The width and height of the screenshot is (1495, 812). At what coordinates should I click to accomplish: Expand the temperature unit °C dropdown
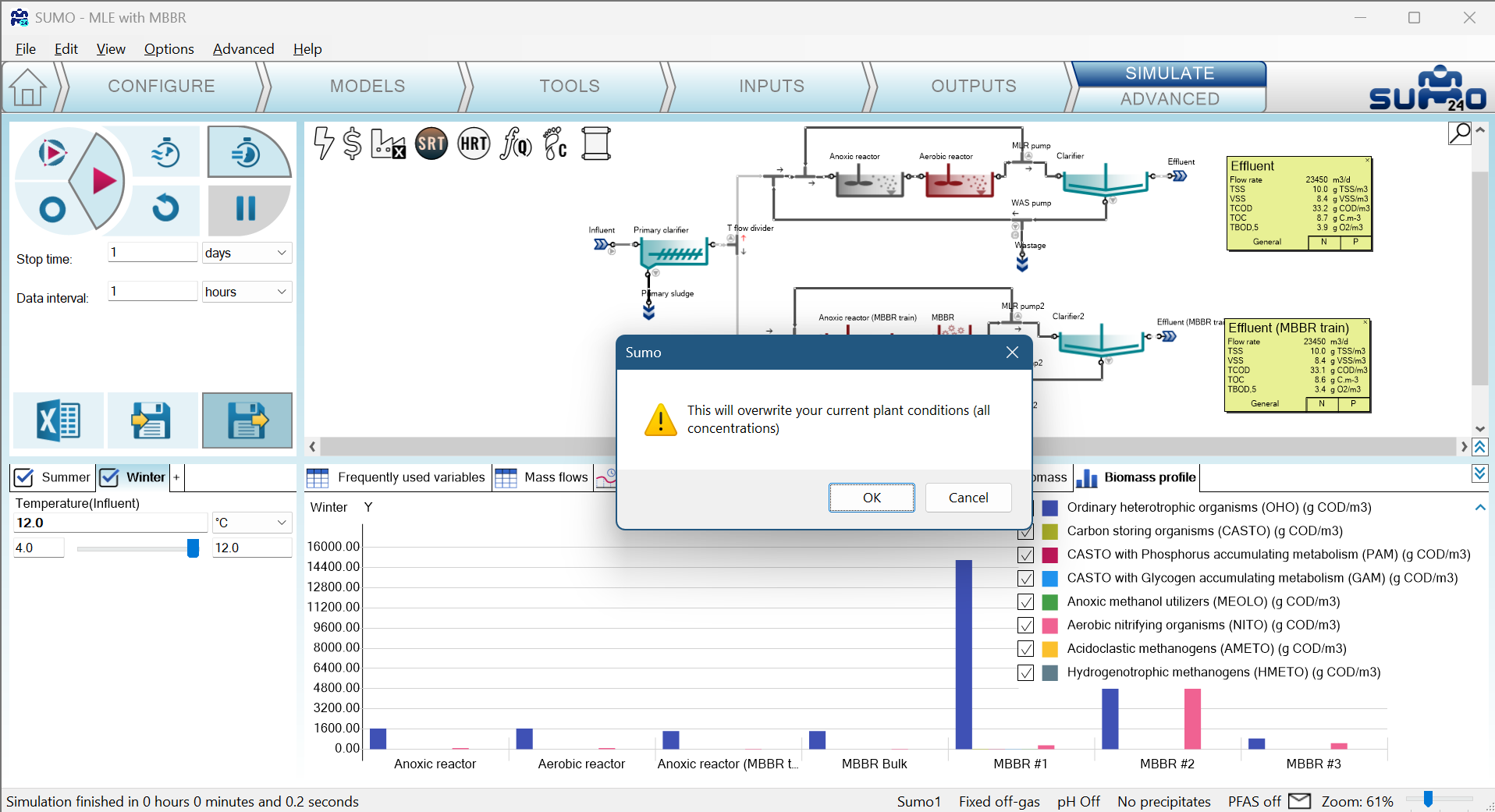coord(252,523)
